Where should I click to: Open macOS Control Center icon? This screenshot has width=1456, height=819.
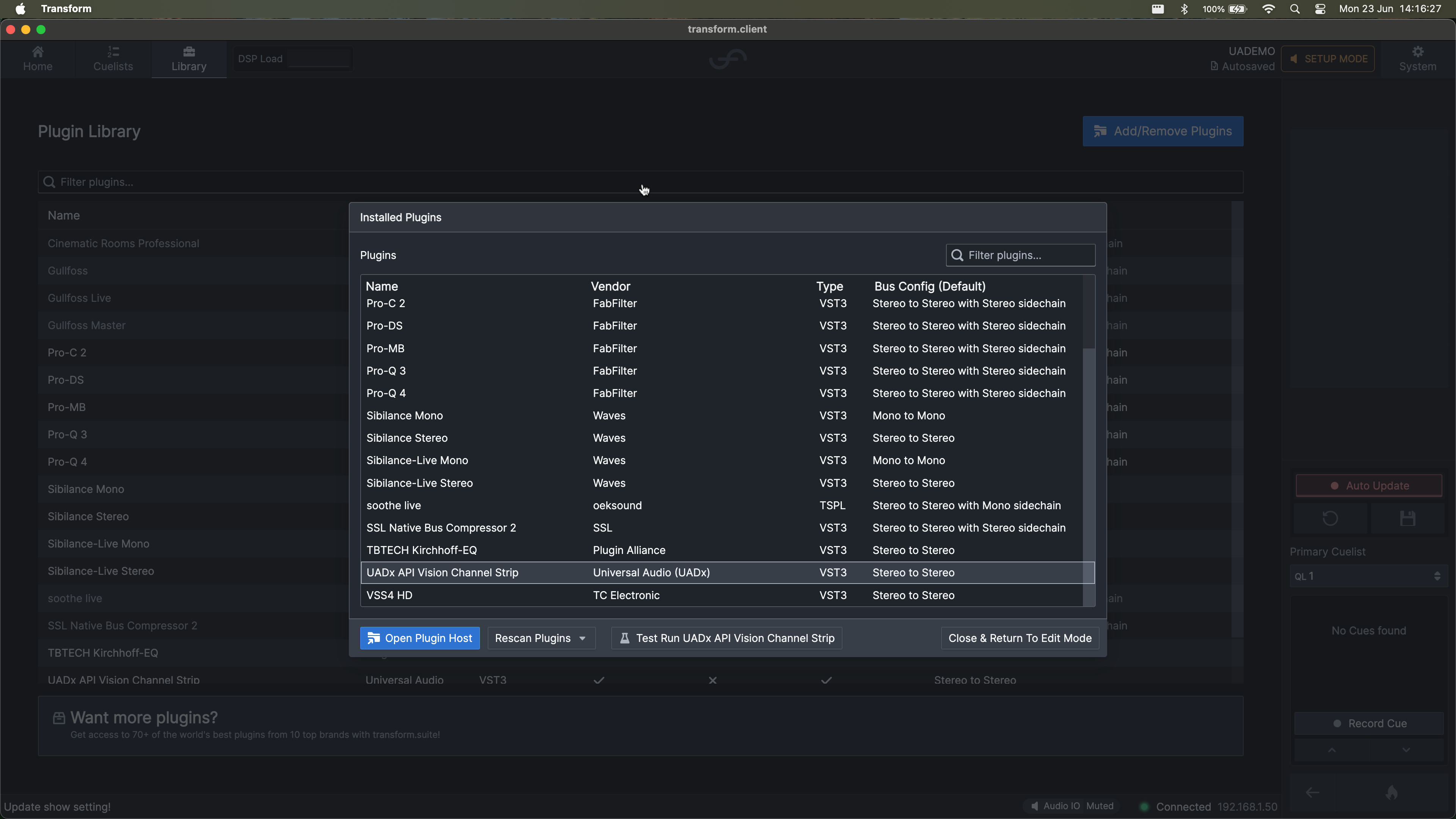1320,9
